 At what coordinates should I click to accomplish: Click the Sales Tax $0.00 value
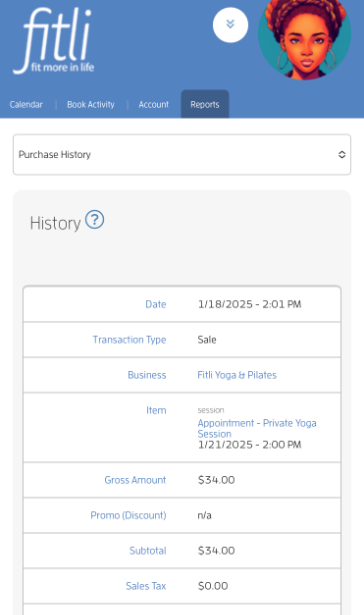tap(213, 586)
